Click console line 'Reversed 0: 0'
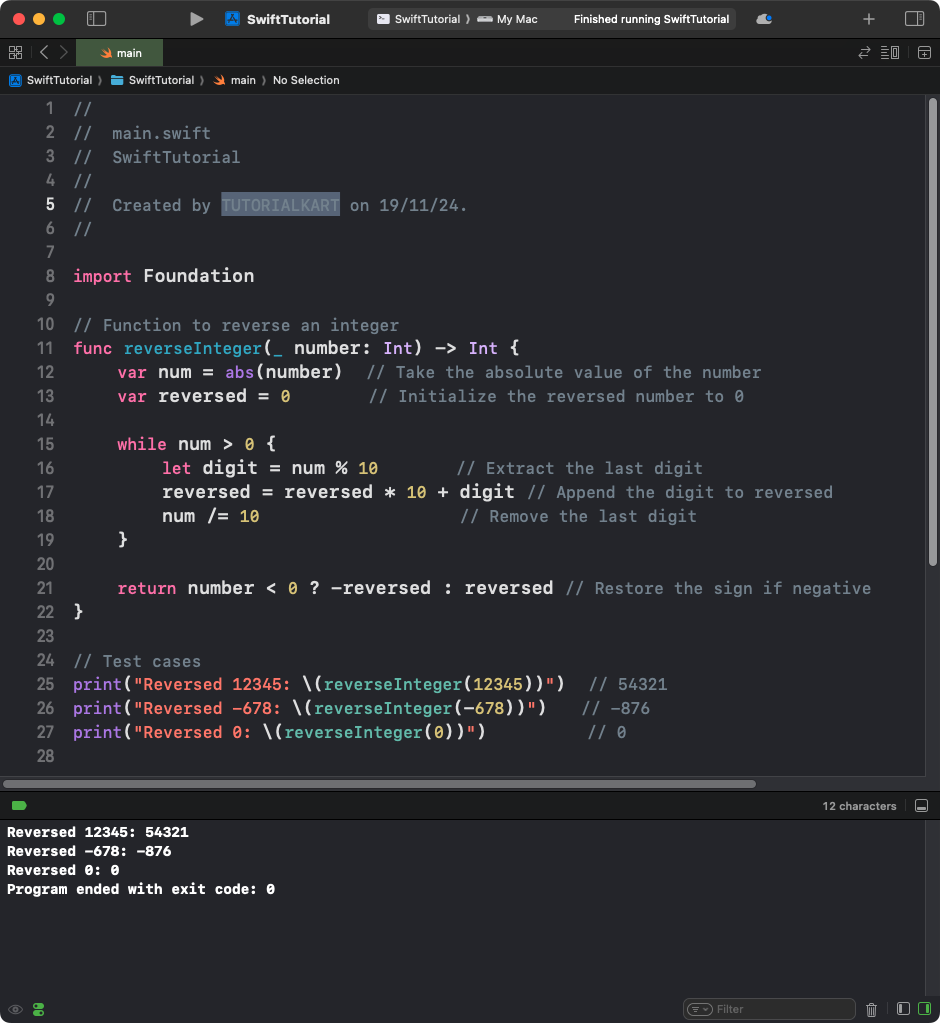The image size is (940, 1023). coord(63,870)
